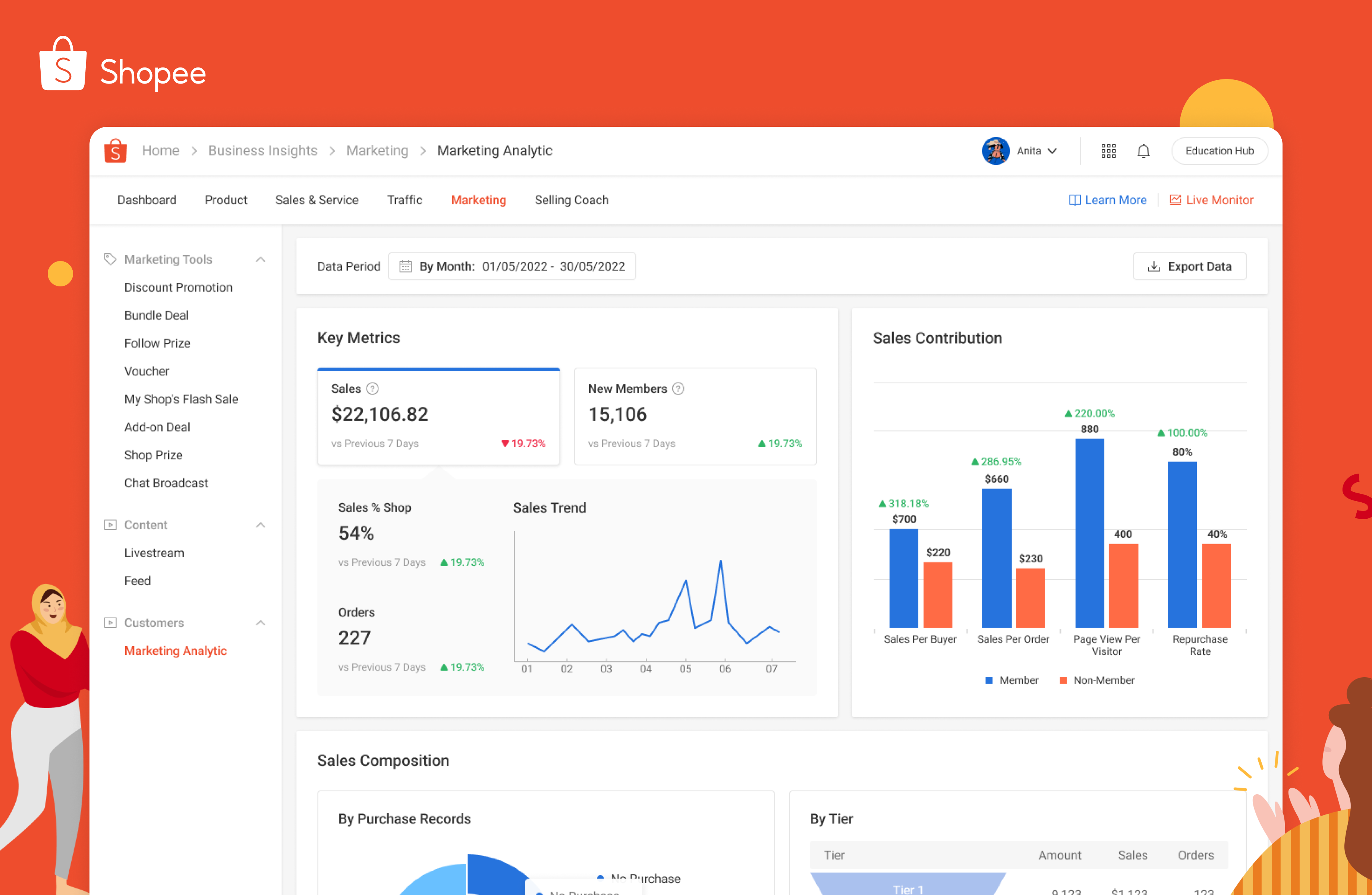This screenshot has width=1372, height=895.
Task: Click the Education Hub button
Action: tap(1219, 151)
